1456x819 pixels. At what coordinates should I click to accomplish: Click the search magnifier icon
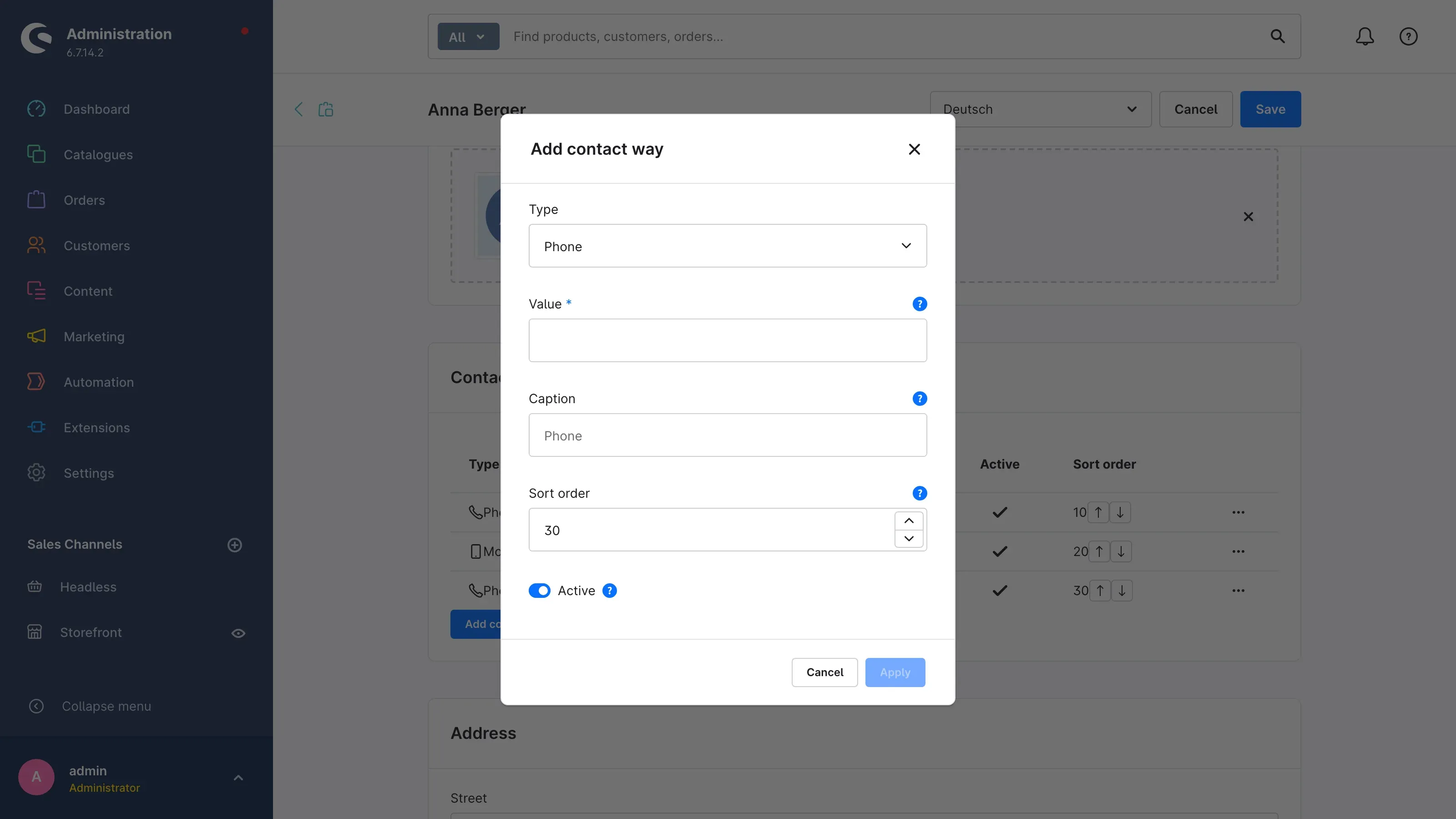point(1277,37)
